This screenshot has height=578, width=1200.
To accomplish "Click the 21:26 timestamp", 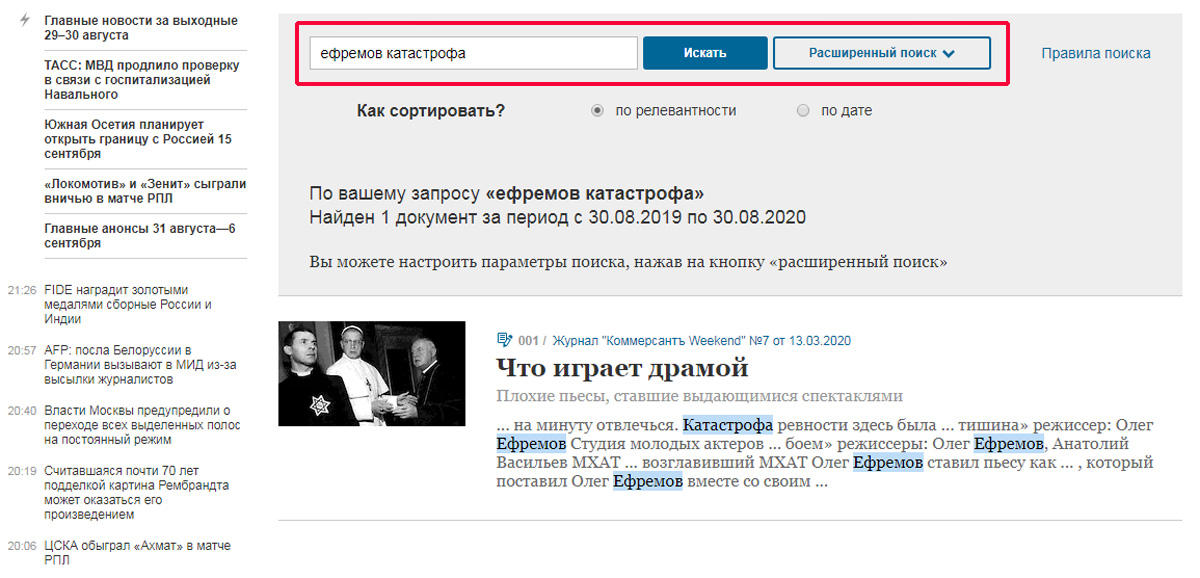I will [22, 290].
